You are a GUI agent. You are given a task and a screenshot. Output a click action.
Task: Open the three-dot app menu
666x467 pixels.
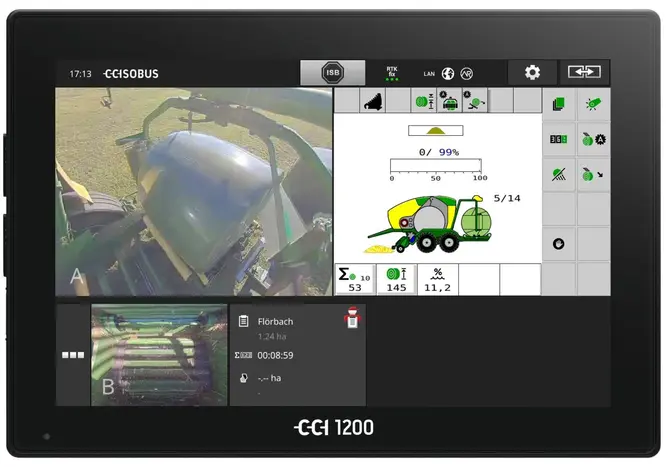click(72, 355)
